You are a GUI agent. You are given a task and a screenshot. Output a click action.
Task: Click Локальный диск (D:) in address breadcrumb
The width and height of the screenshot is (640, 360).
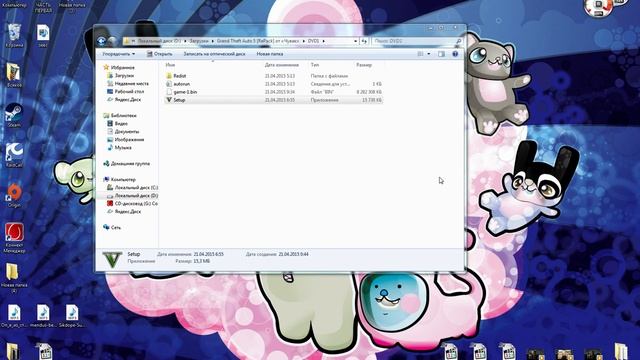159,41
